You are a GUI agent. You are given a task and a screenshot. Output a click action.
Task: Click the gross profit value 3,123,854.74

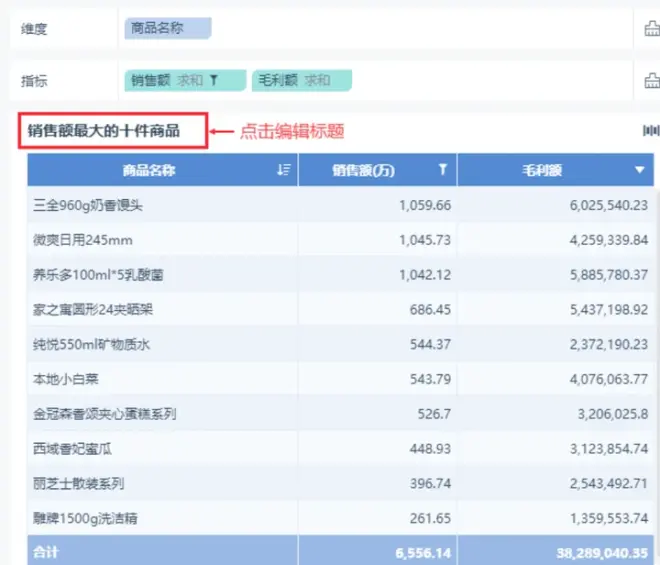609,449
